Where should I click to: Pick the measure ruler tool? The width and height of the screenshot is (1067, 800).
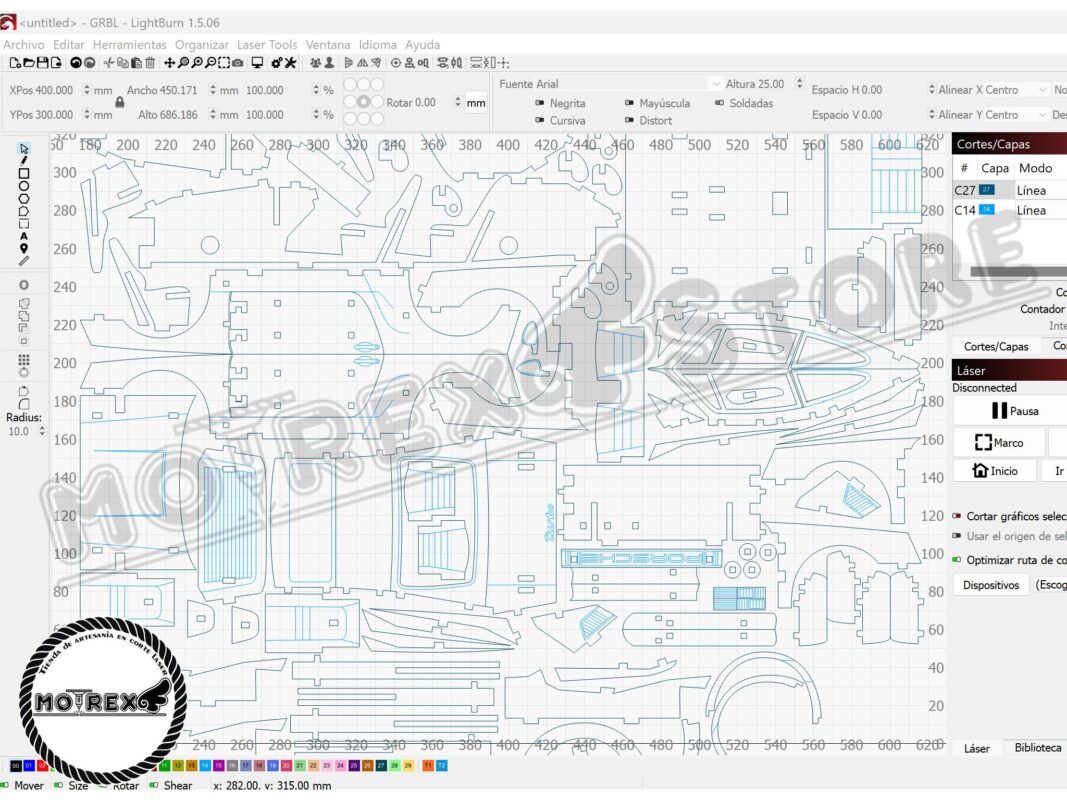click(24, 261)
